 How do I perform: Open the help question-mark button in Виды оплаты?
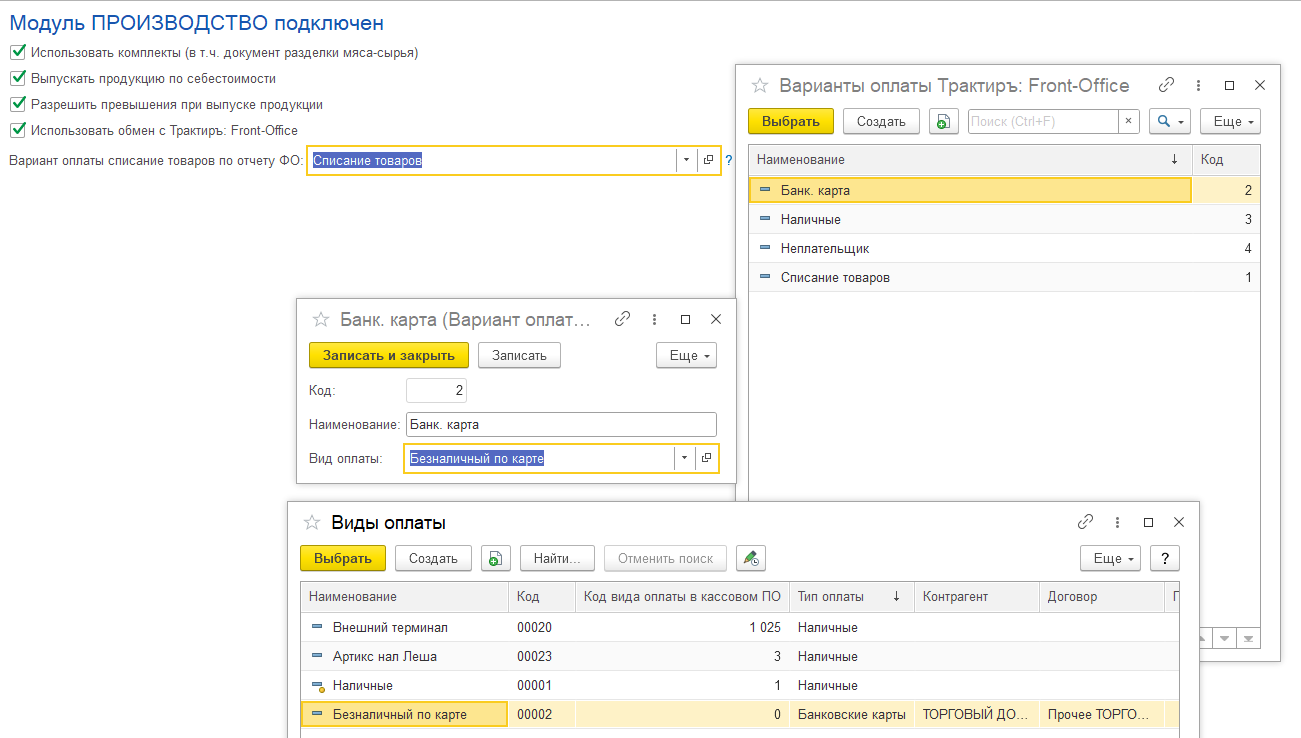[1164, 559]
